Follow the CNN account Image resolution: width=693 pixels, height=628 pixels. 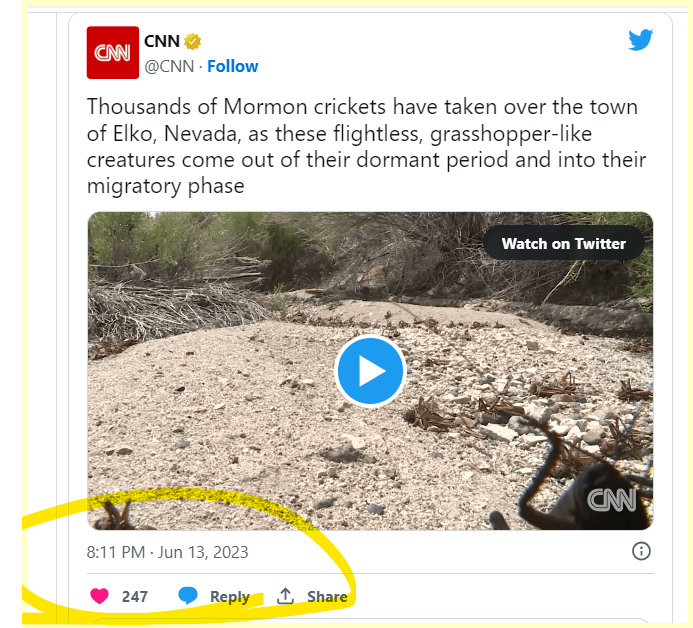(233, 66)
